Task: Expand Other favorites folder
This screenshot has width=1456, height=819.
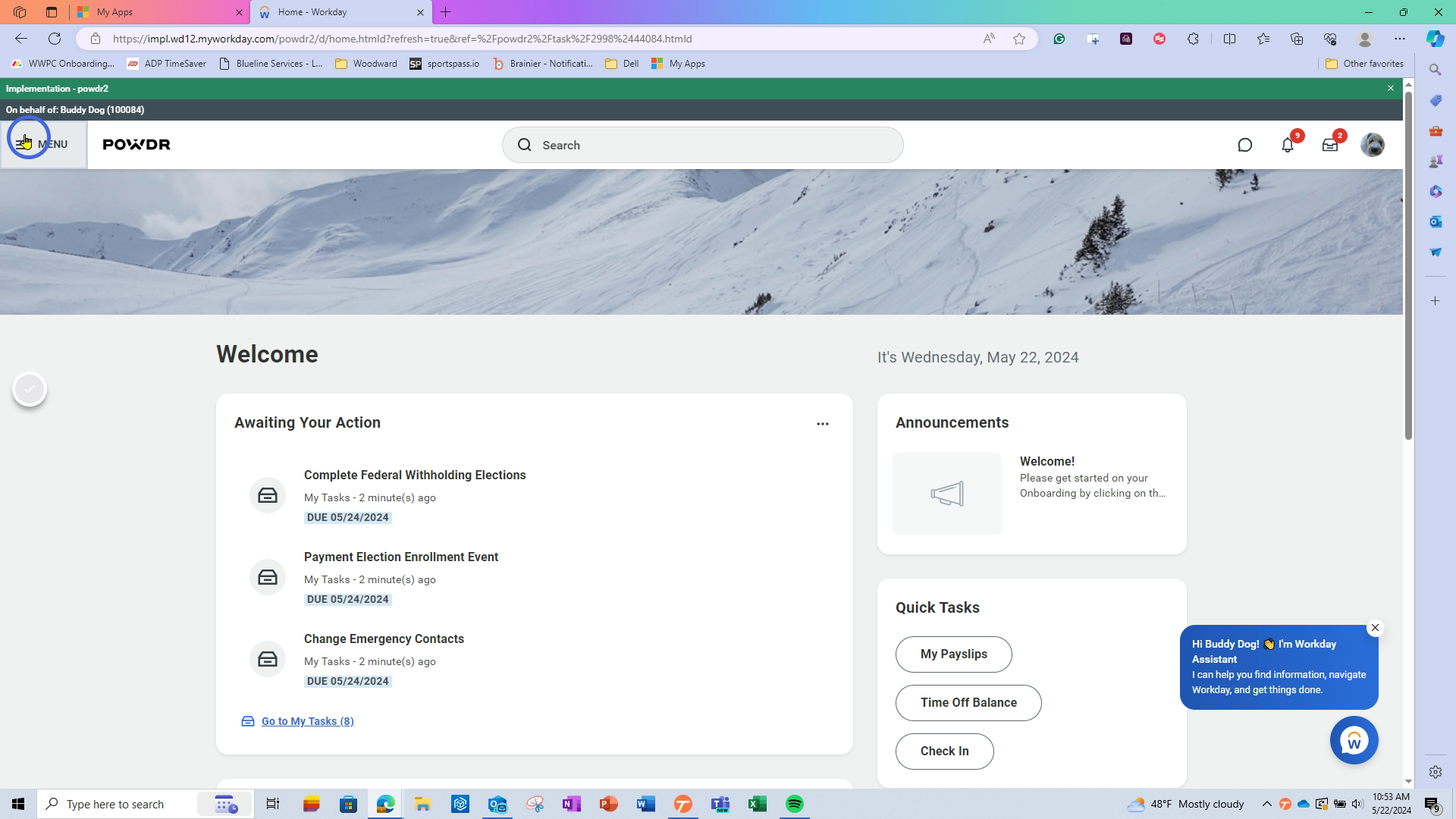Action: coord(1364,64)
